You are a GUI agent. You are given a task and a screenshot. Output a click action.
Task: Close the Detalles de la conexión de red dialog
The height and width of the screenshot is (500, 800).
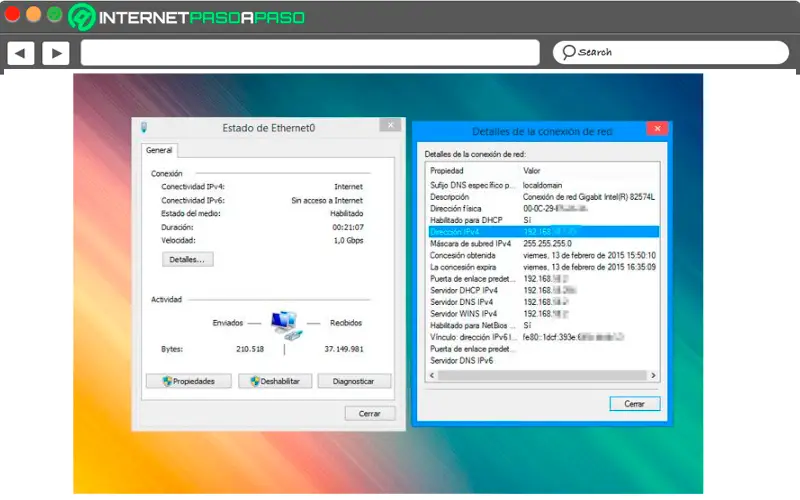pos(657,129)
